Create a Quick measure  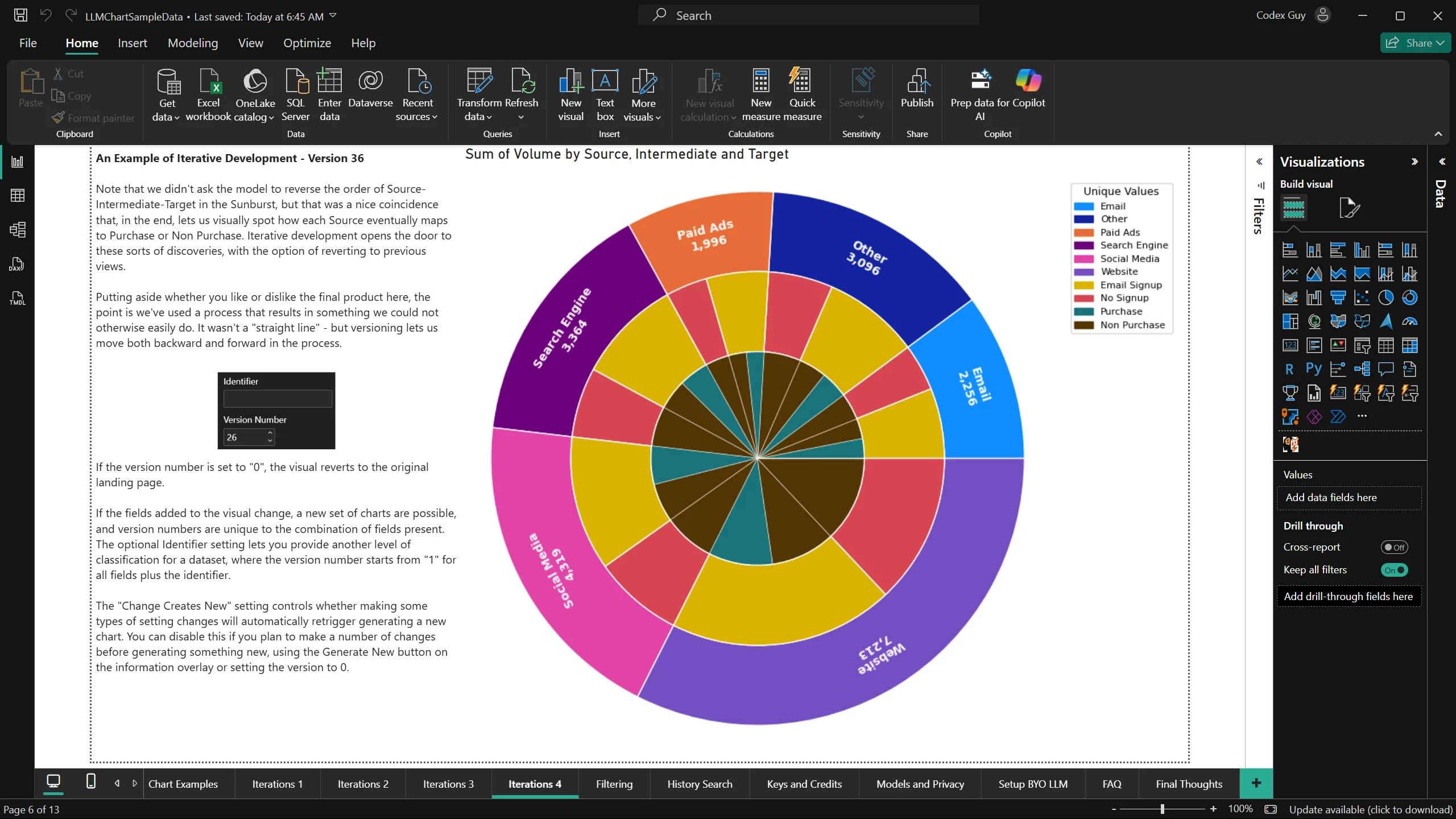pos(802,94)
